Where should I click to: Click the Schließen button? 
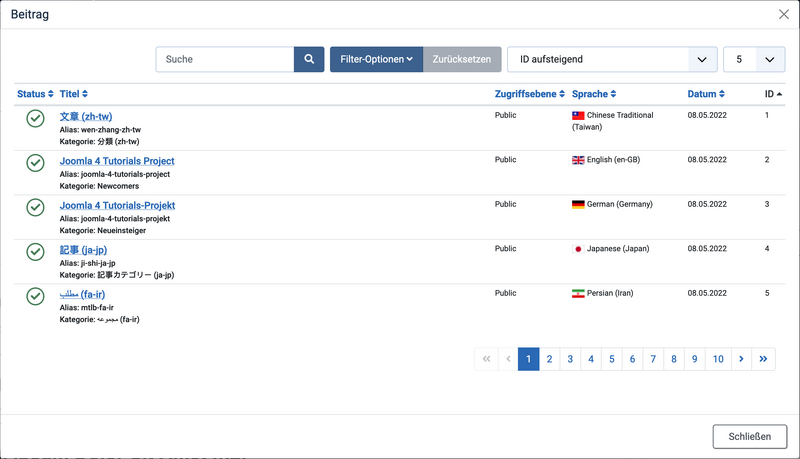(x=749, y=437)
